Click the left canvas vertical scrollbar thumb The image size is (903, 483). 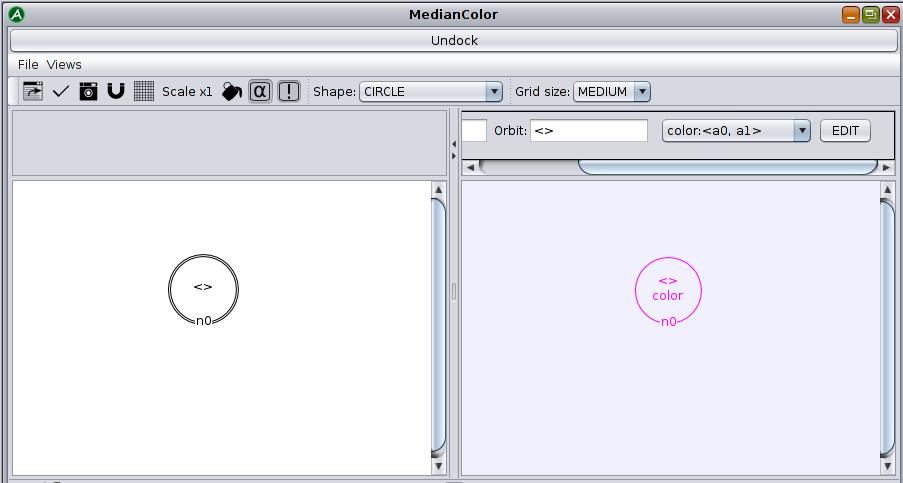[438, 325]
